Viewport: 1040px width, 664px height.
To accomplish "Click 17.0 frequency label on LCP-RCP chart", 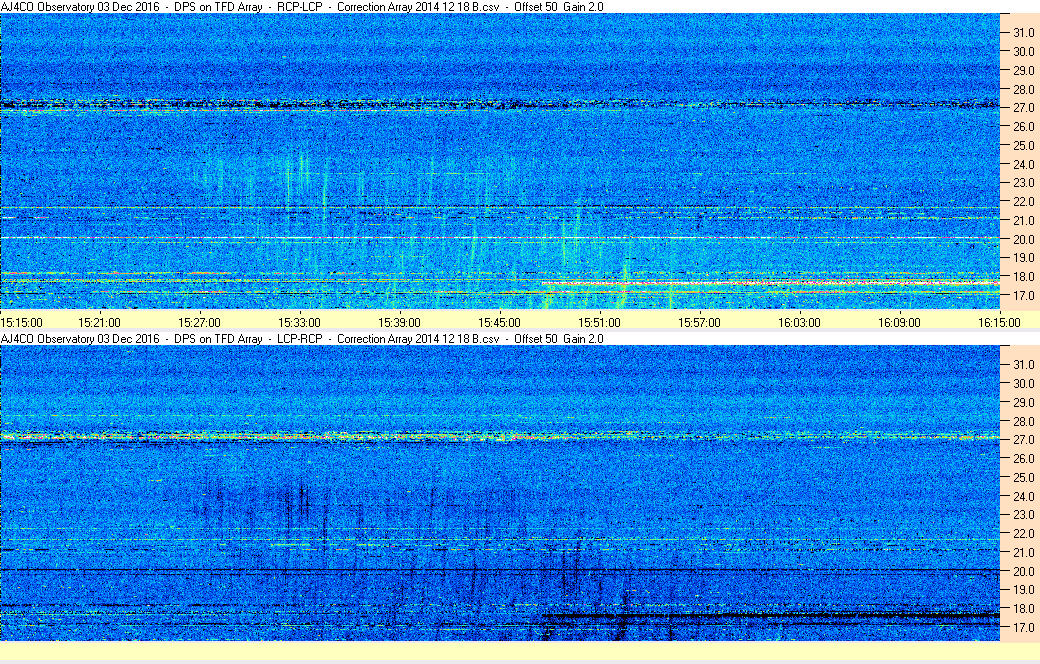I will pyautogui.click(x=1023, y=628).
